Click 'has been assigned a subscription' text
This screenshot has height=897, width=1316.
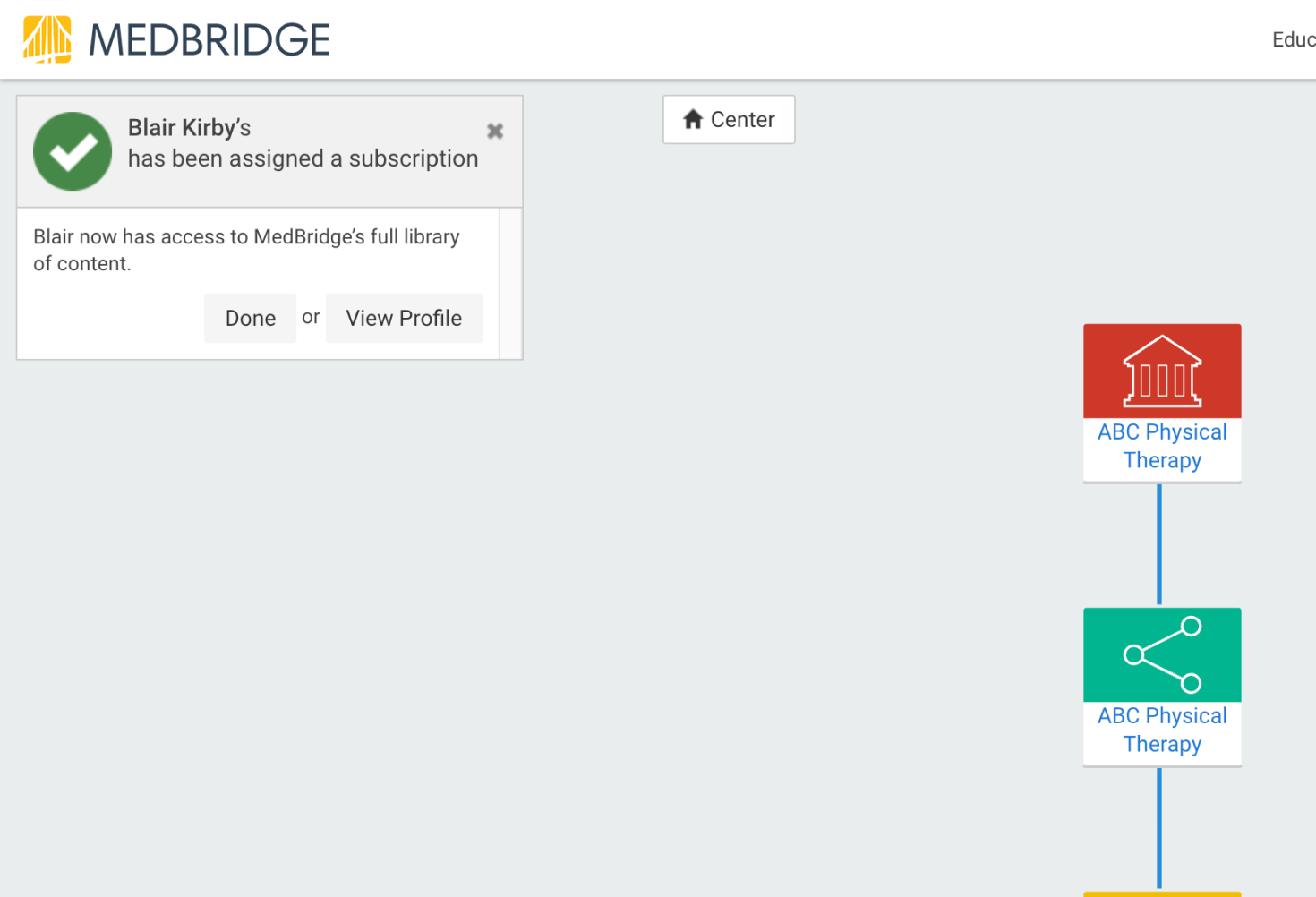[303, 158]
